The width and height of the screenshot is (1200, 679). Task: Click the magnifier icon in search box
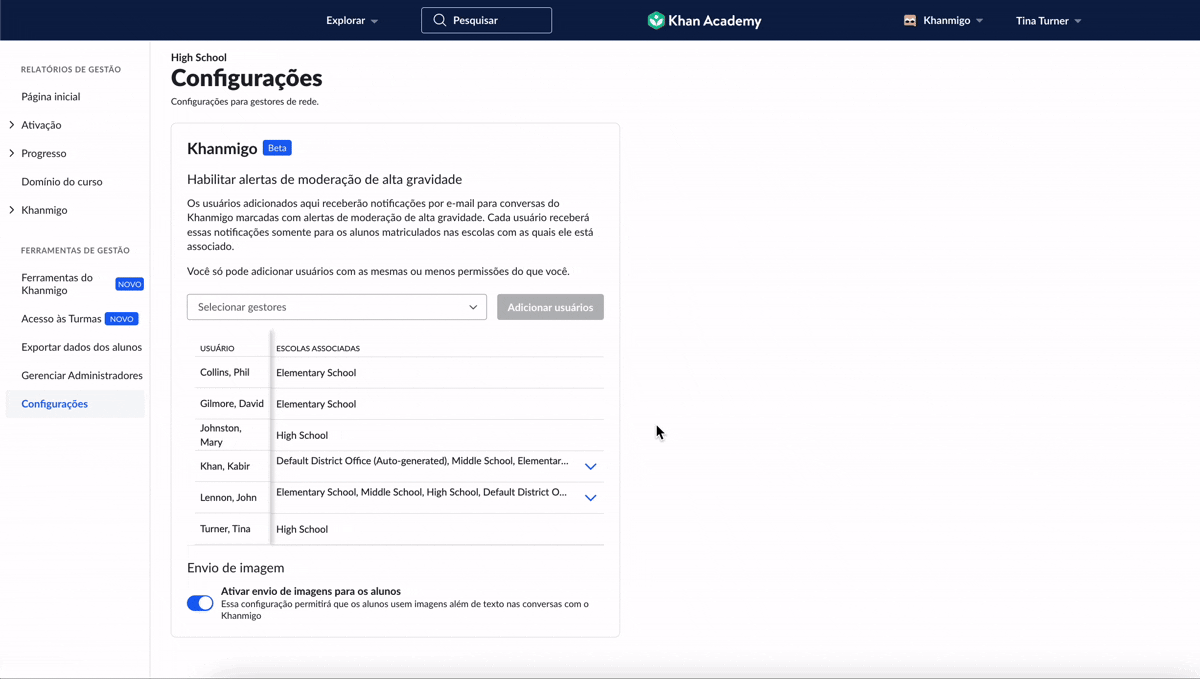(440, 20)
